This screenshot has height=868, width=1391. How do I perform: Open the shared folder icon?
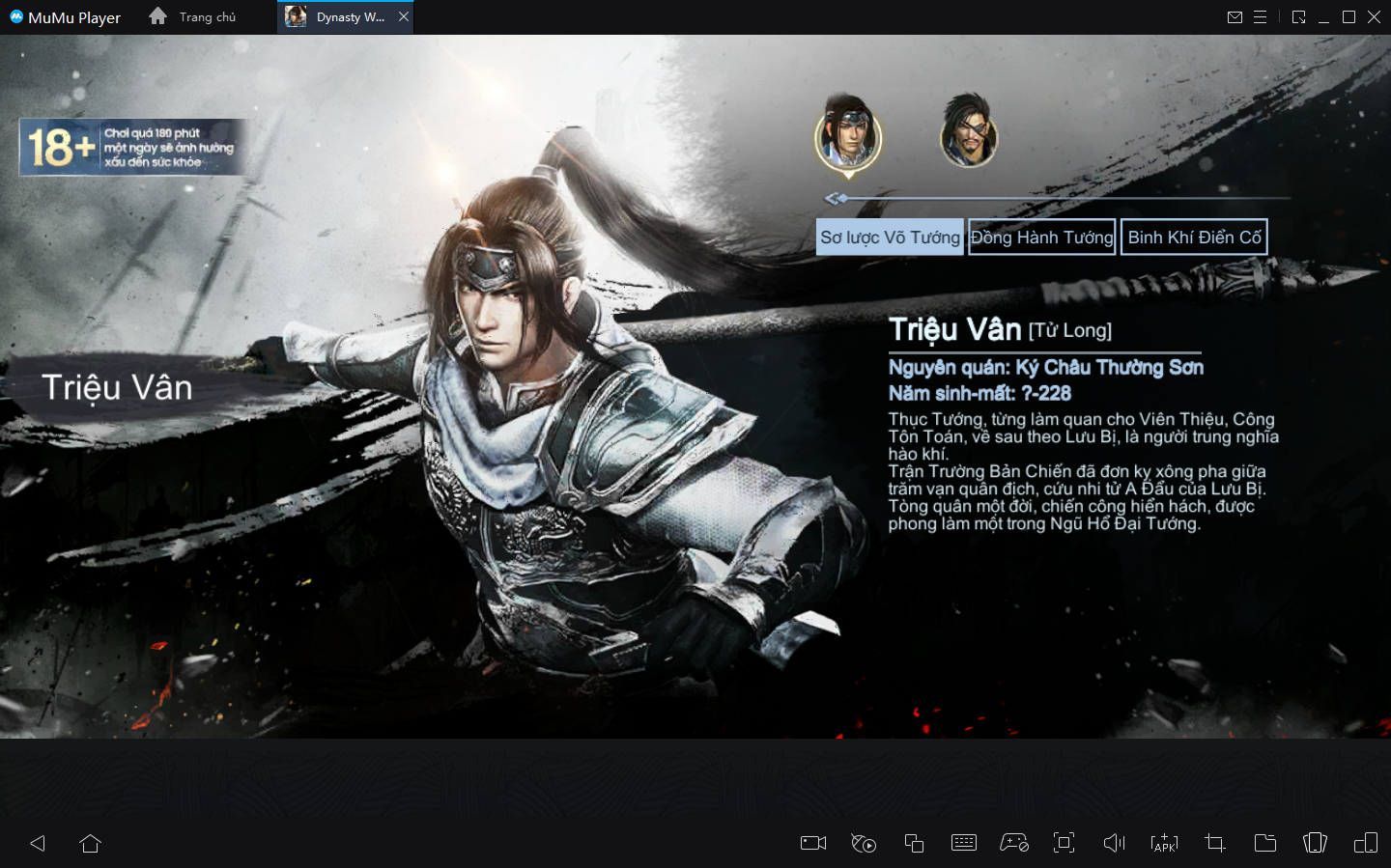point(1264,843)
